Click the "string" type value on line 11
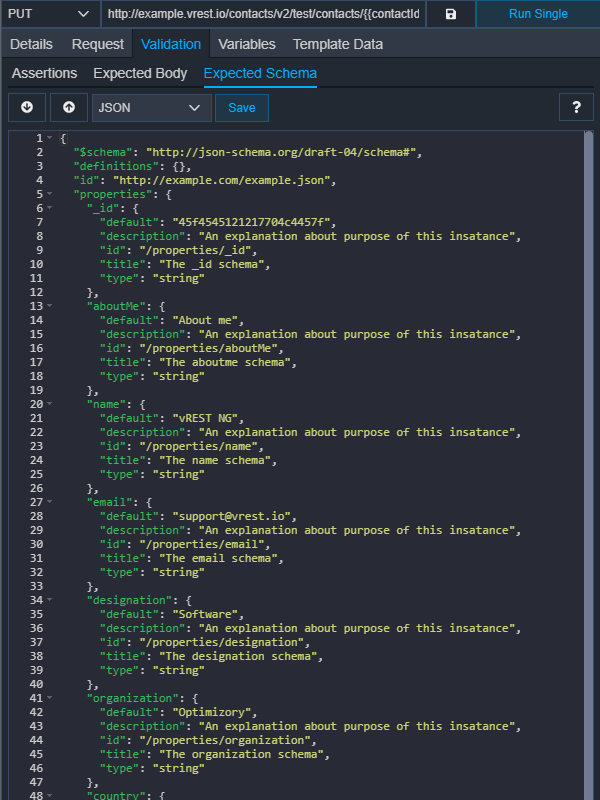The height and width of the screenshot is (800, 600). point(179,278)
